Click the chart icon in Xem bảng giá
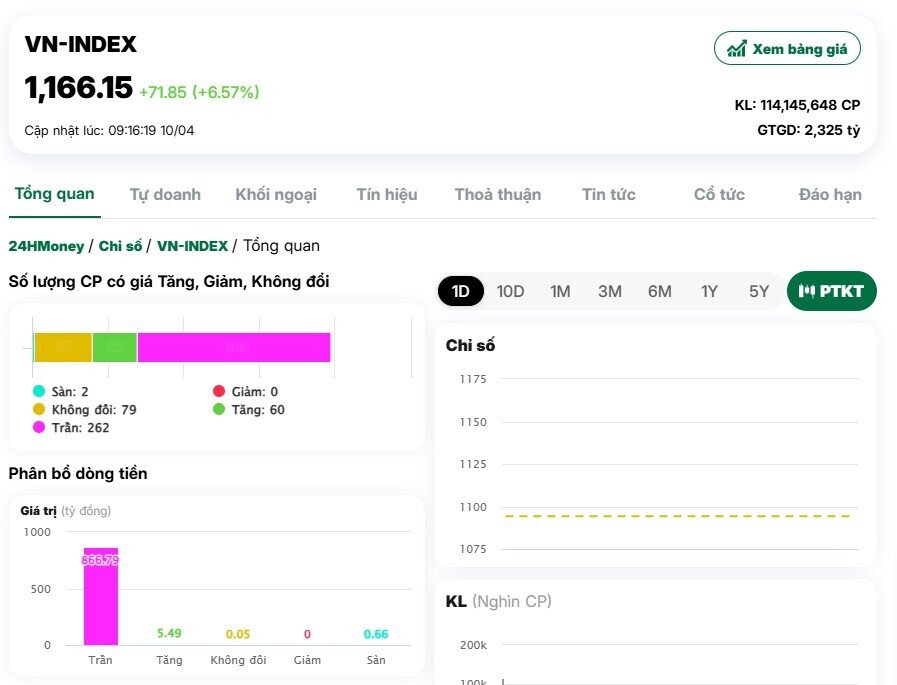 737,48
